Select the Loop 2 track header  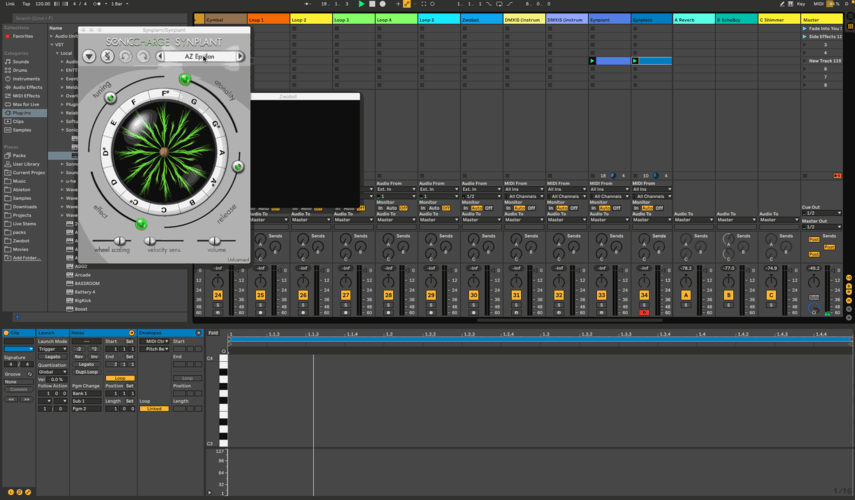click(311, 20)
